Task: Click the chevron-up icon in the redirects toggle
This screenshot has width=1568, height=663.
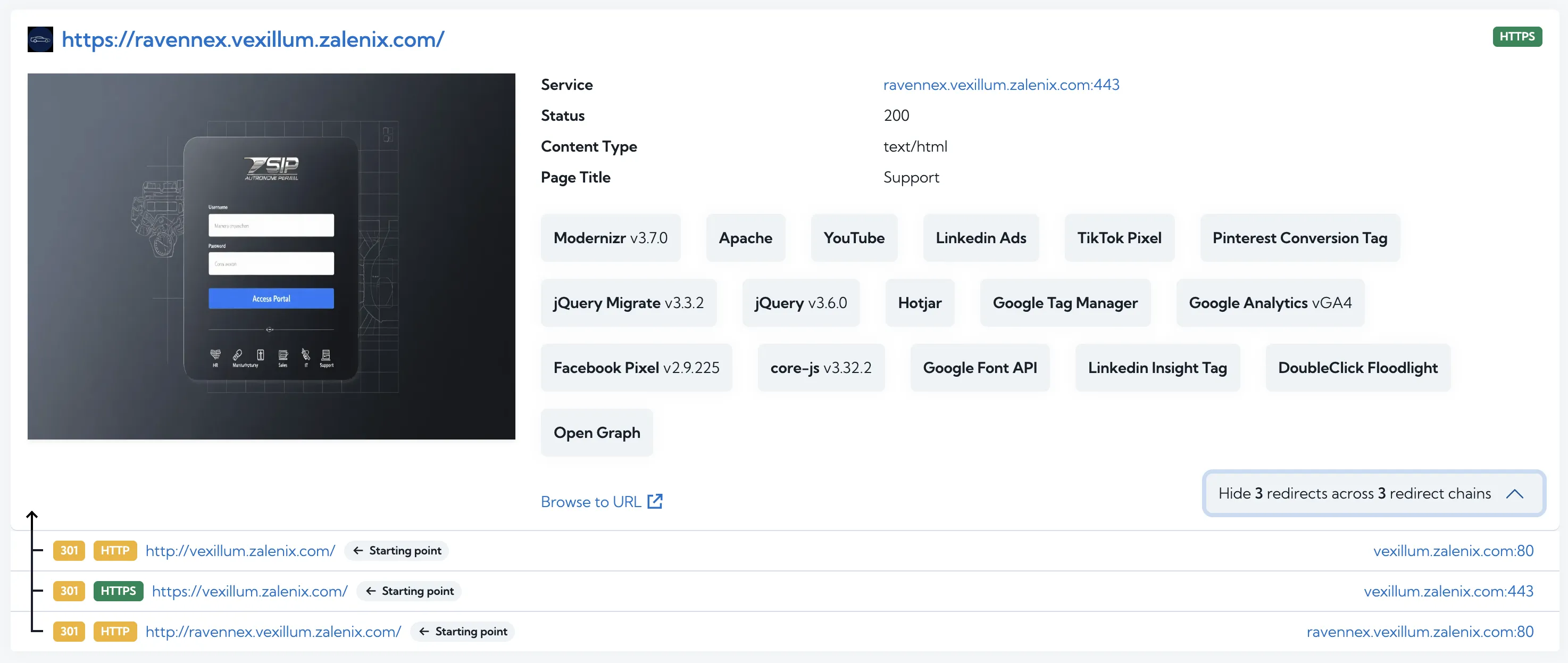Action: tap(1514, 493)
